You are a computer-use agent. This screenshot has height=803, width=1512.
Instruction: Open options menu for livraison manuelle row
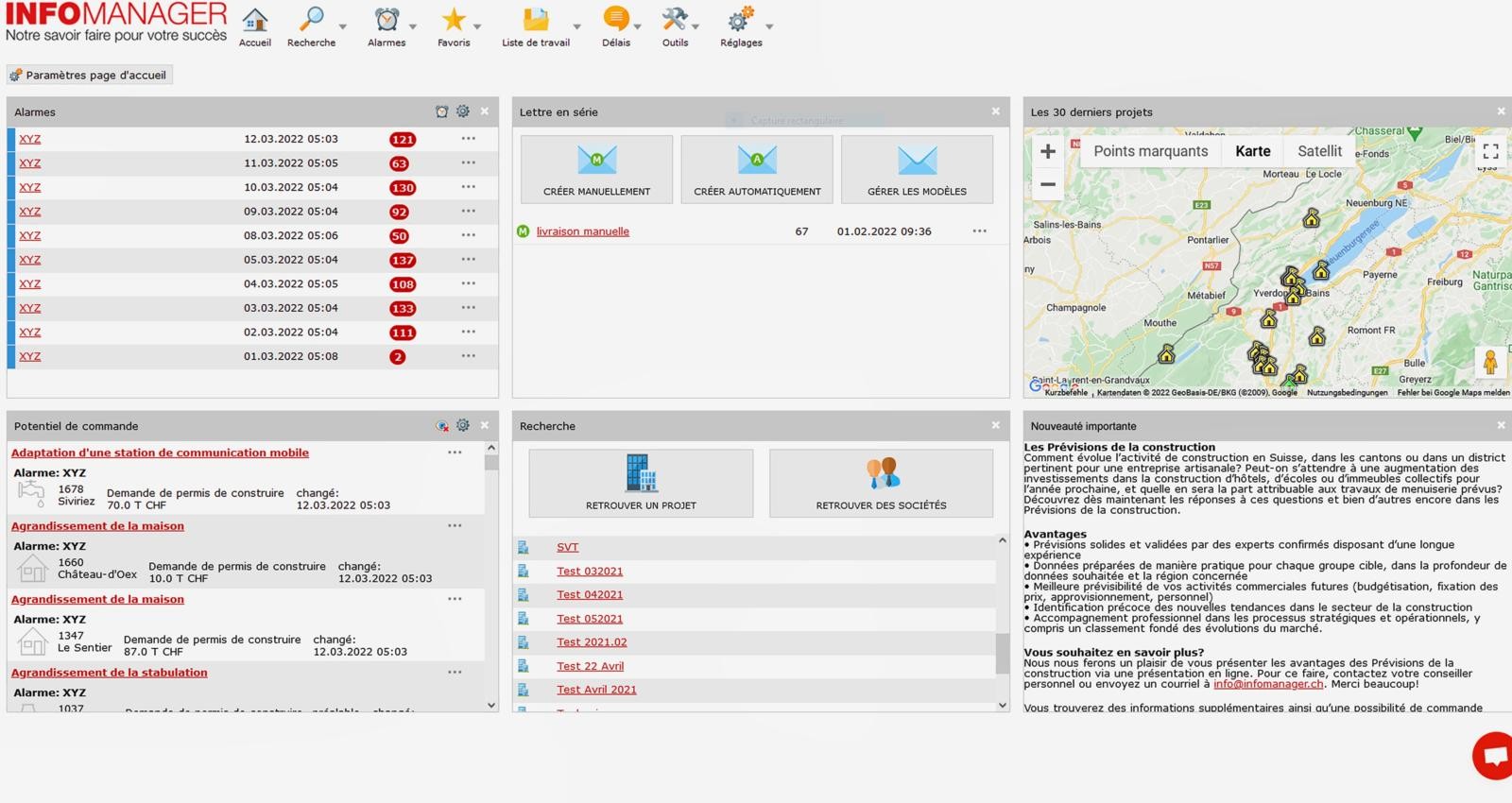[980, 231]
